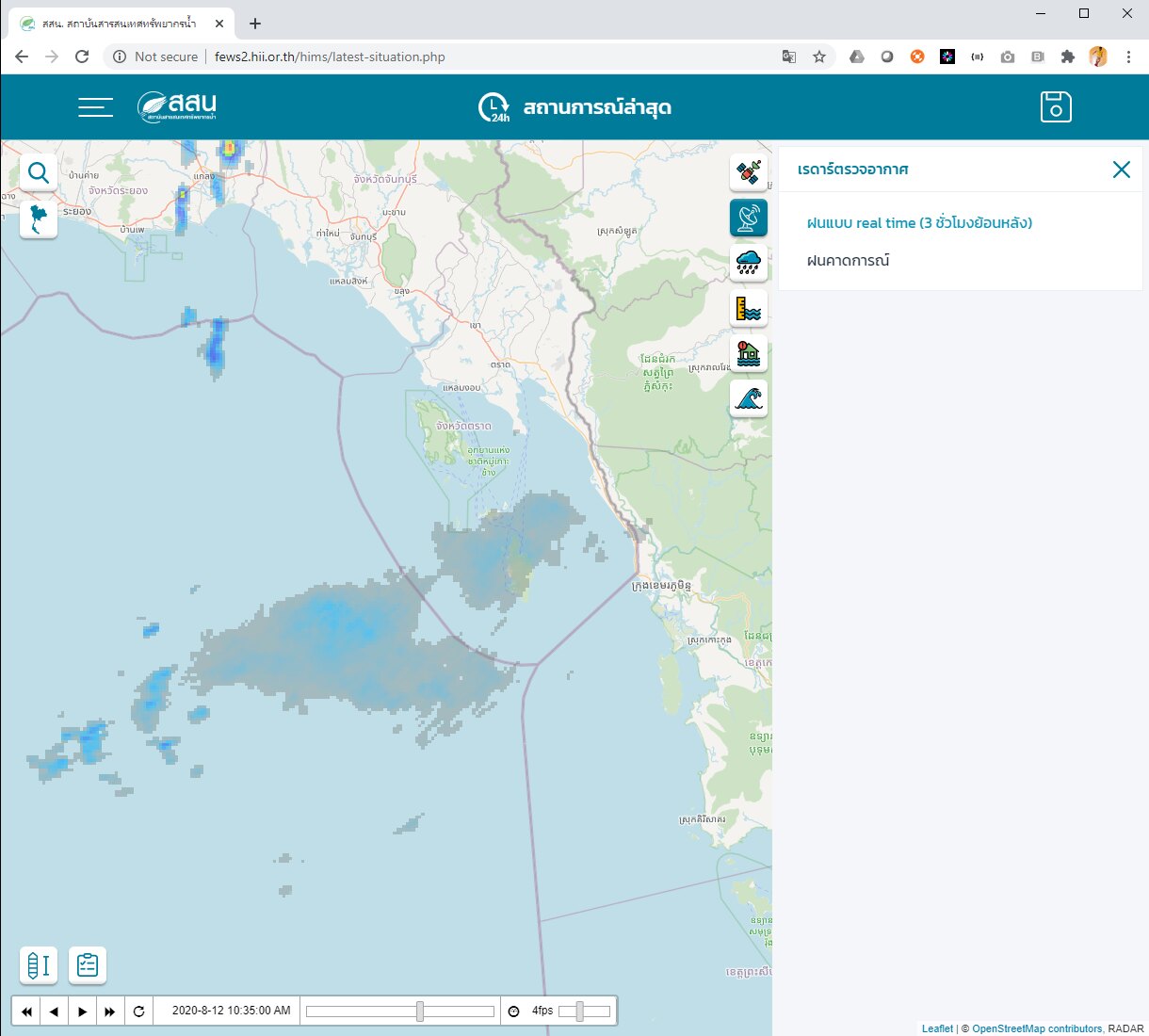Step back one radar frame
Screen dimensions: 1149x1036
click(54, 1012)
